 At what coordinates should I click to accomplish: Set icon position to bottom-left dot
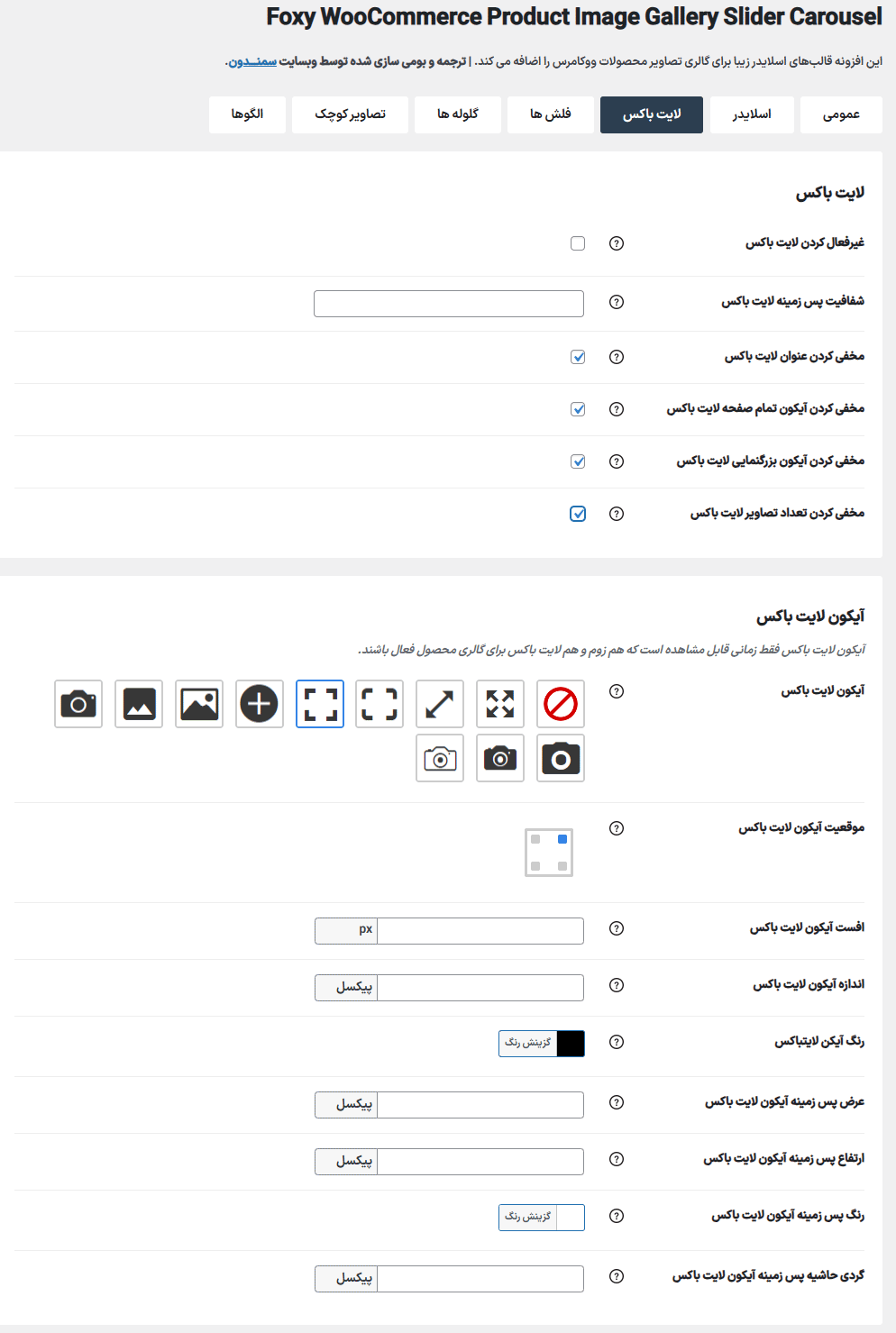point(535,866)
